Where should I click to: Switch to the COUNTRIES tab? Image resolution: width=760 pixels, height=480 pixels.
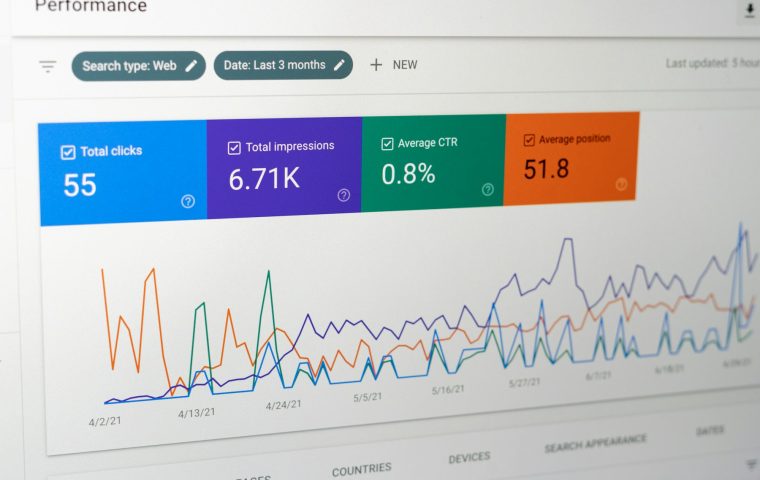pos(362,469)
